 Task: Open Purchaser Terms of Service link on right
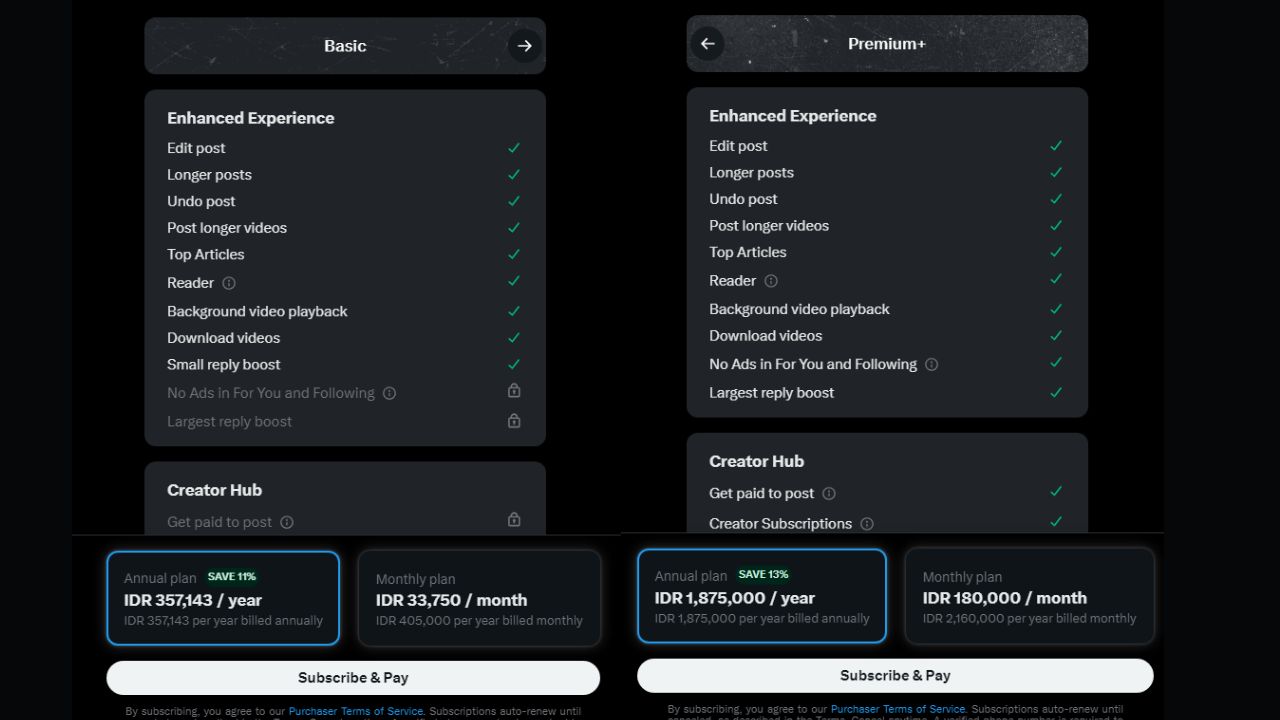898,709
